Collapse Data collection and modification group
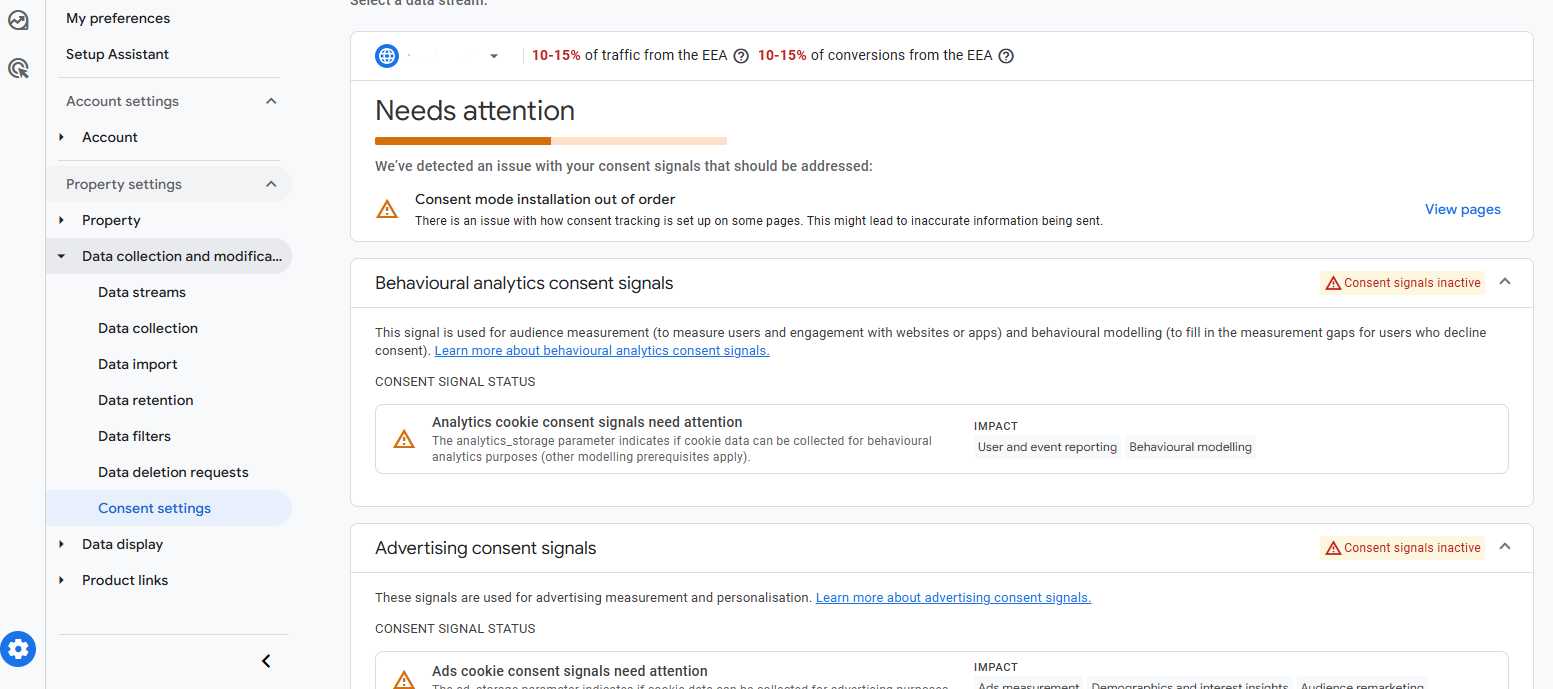This screenshot has width=1553, height=689. point(62,256)
